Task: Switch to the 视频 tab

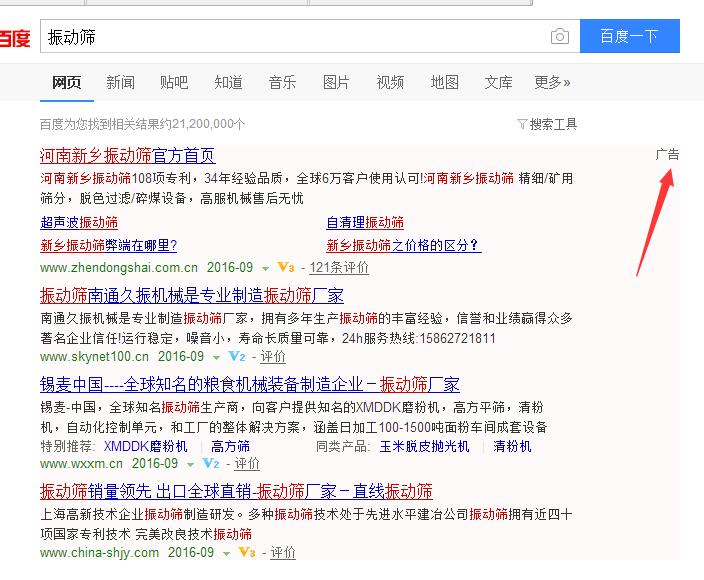Action: pyautogui.click(x=390, y=83)
